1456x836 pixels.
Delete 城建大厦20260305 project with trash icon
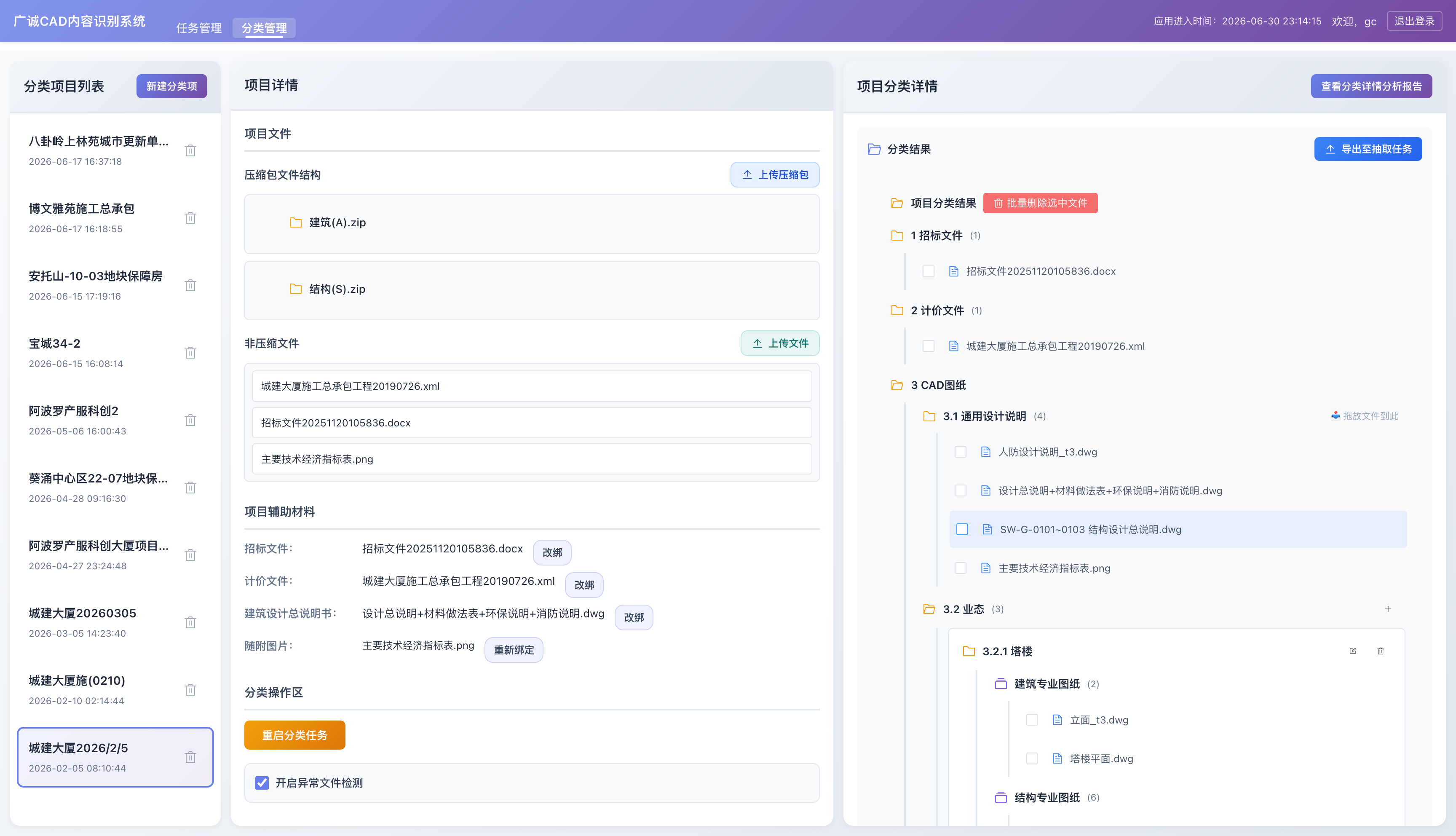[190, 622]
